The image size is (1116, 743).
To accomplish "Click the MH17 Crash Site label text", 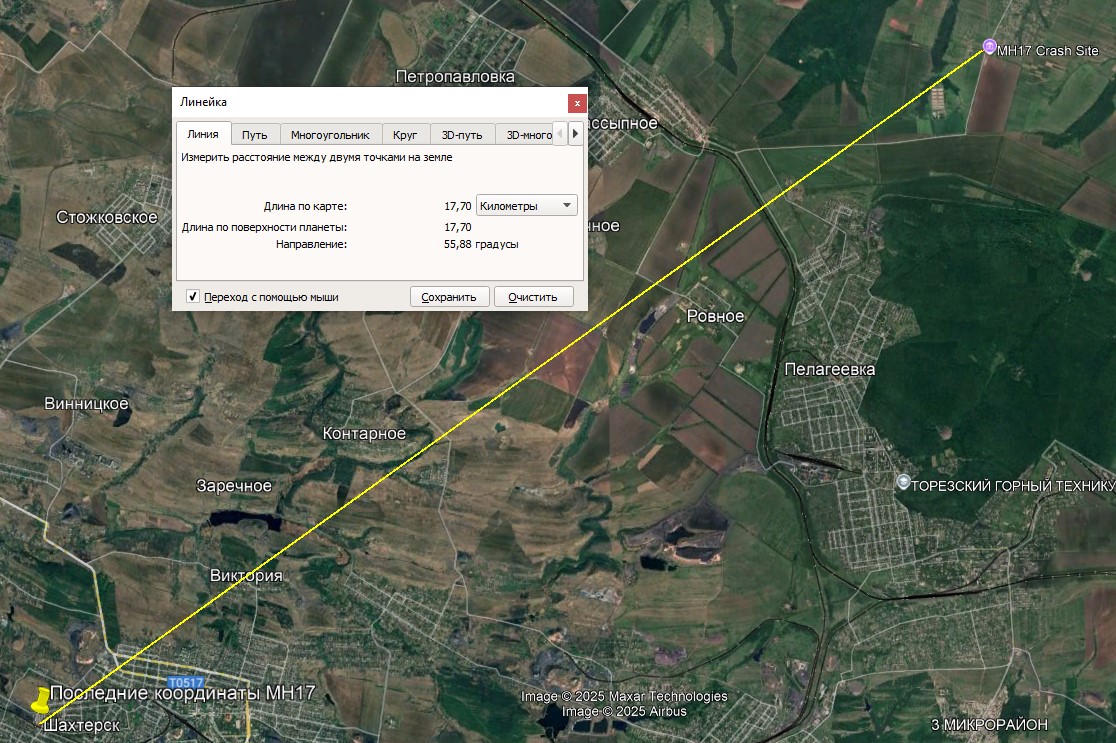I will [x=1048, y=50].
